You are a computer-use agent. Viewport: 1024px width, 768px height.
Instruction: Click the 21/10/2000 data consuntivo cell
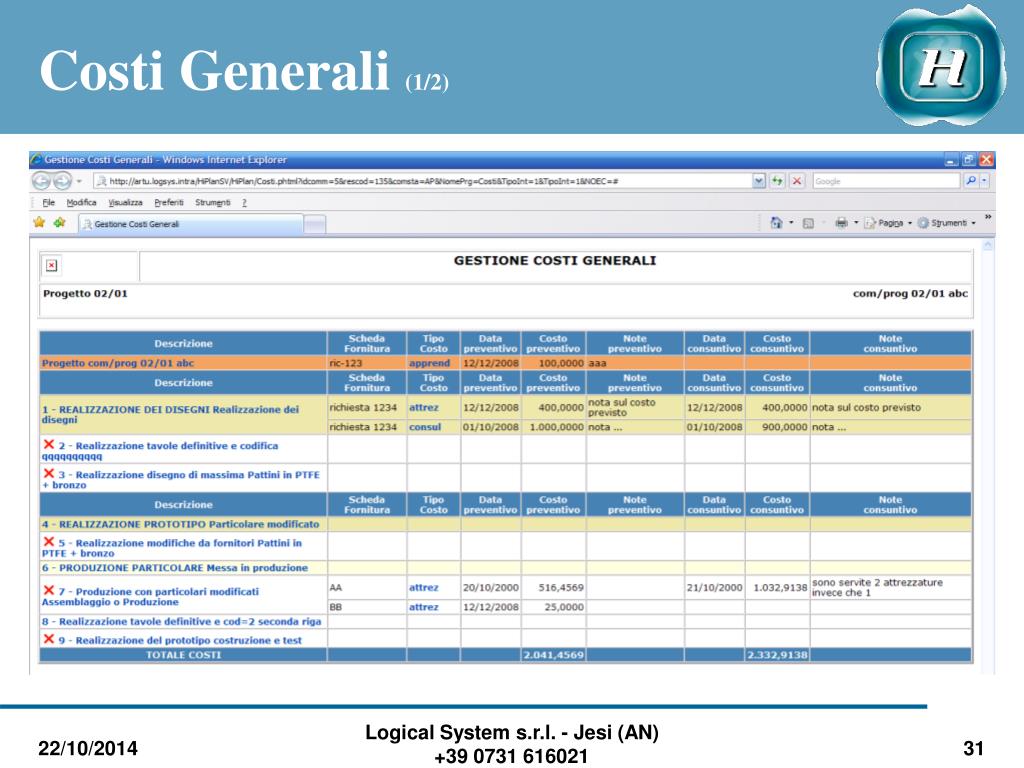(x=714, y=588)
